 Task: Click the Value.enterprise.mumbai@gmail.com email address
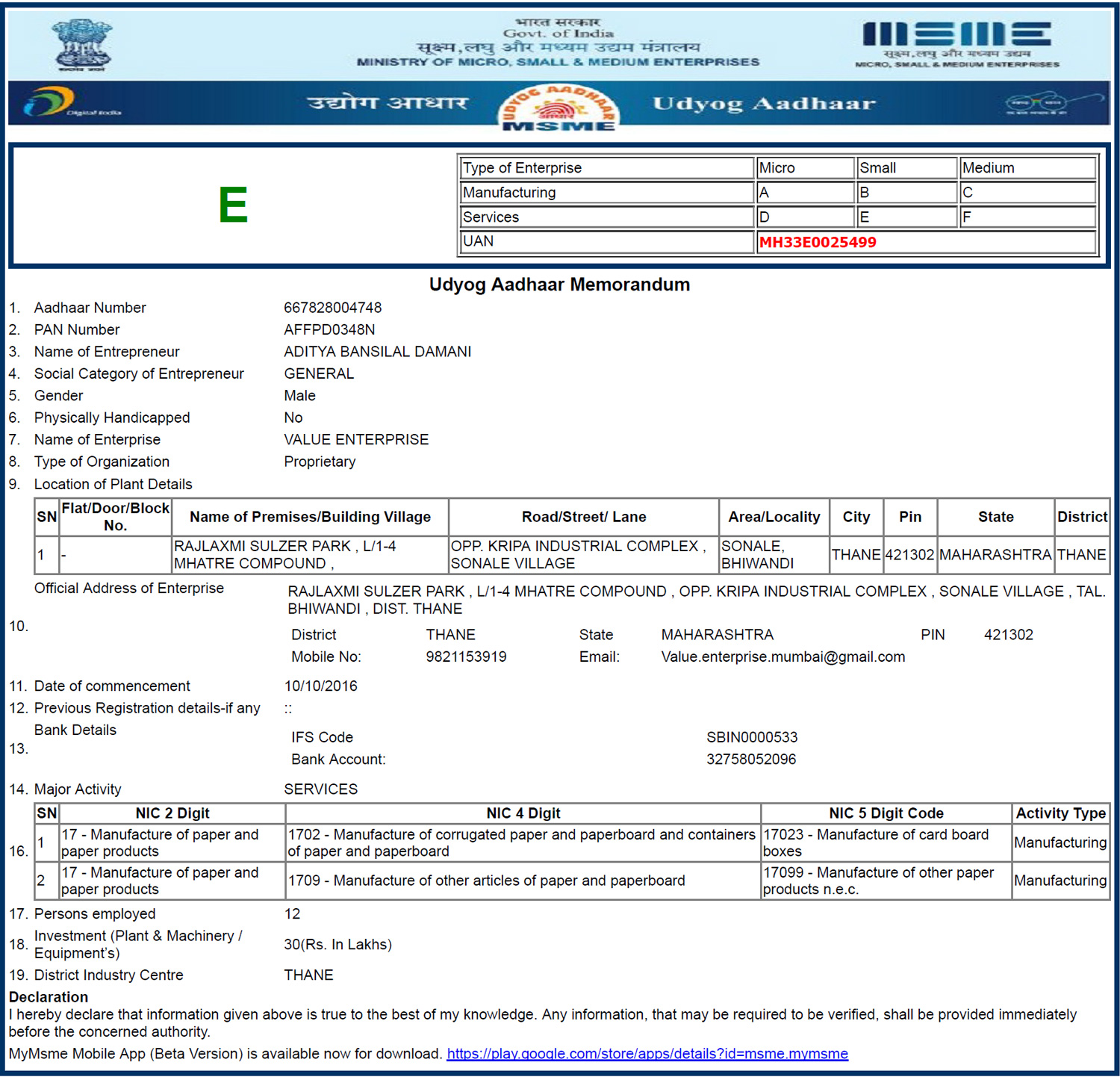[783, 657]
